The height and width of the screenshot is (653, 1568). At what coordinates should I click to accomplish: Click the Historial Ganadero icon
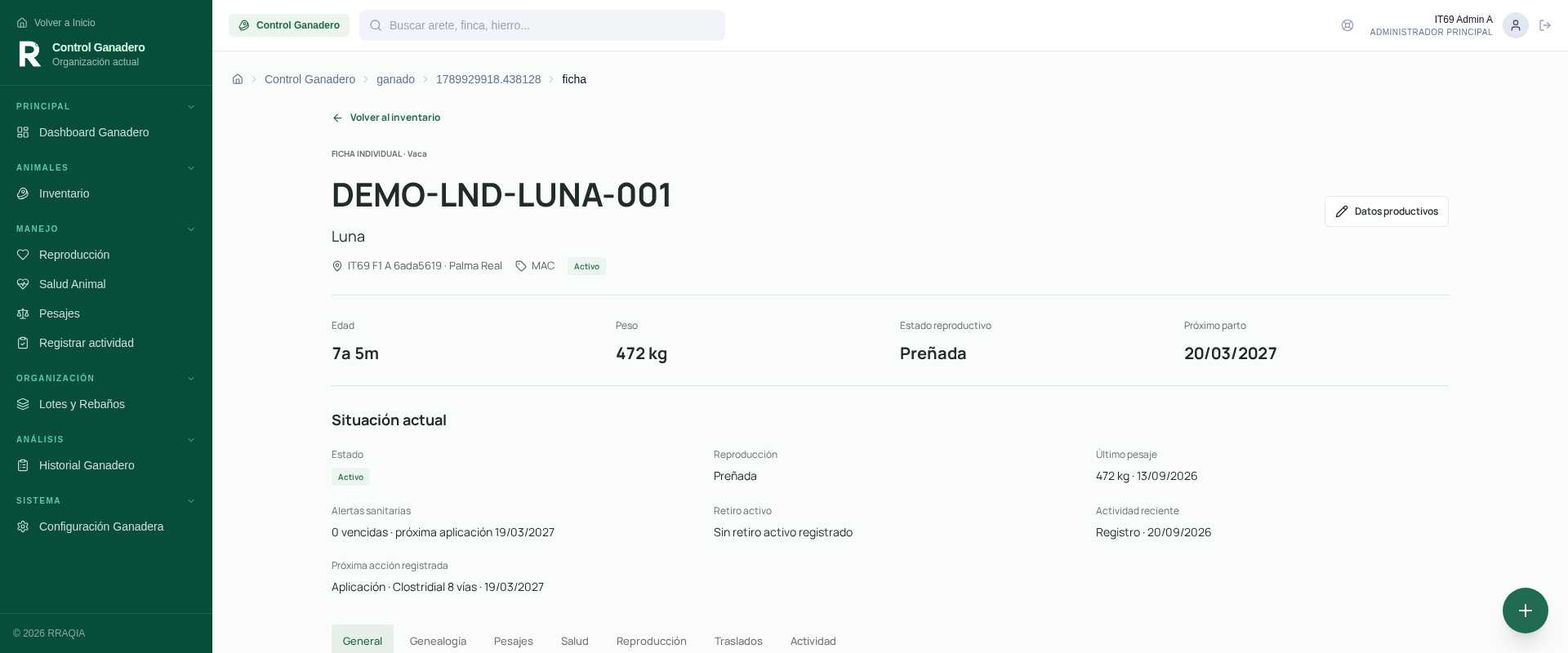click(x=23, y=466)
